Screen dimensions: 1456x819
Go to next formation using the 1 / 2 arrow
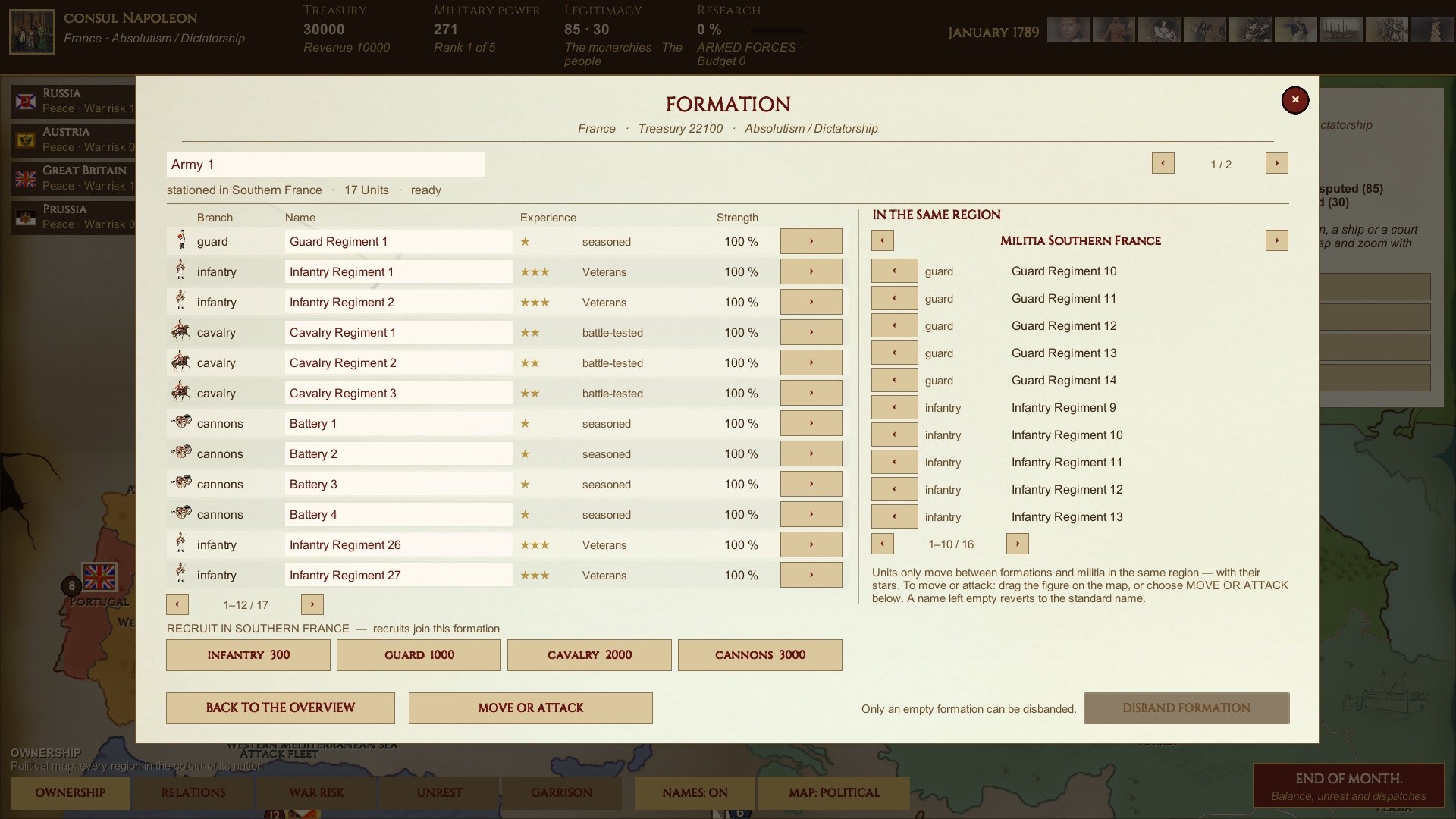tap(1276, 163)
